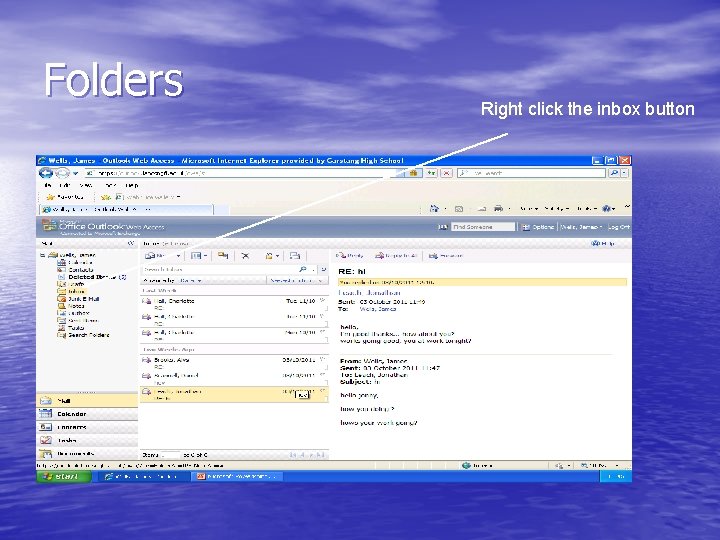Open the Brooks, Alex message
Viewport: 720px width, 540px height.
pyautogui.click(x=234, y=363)
